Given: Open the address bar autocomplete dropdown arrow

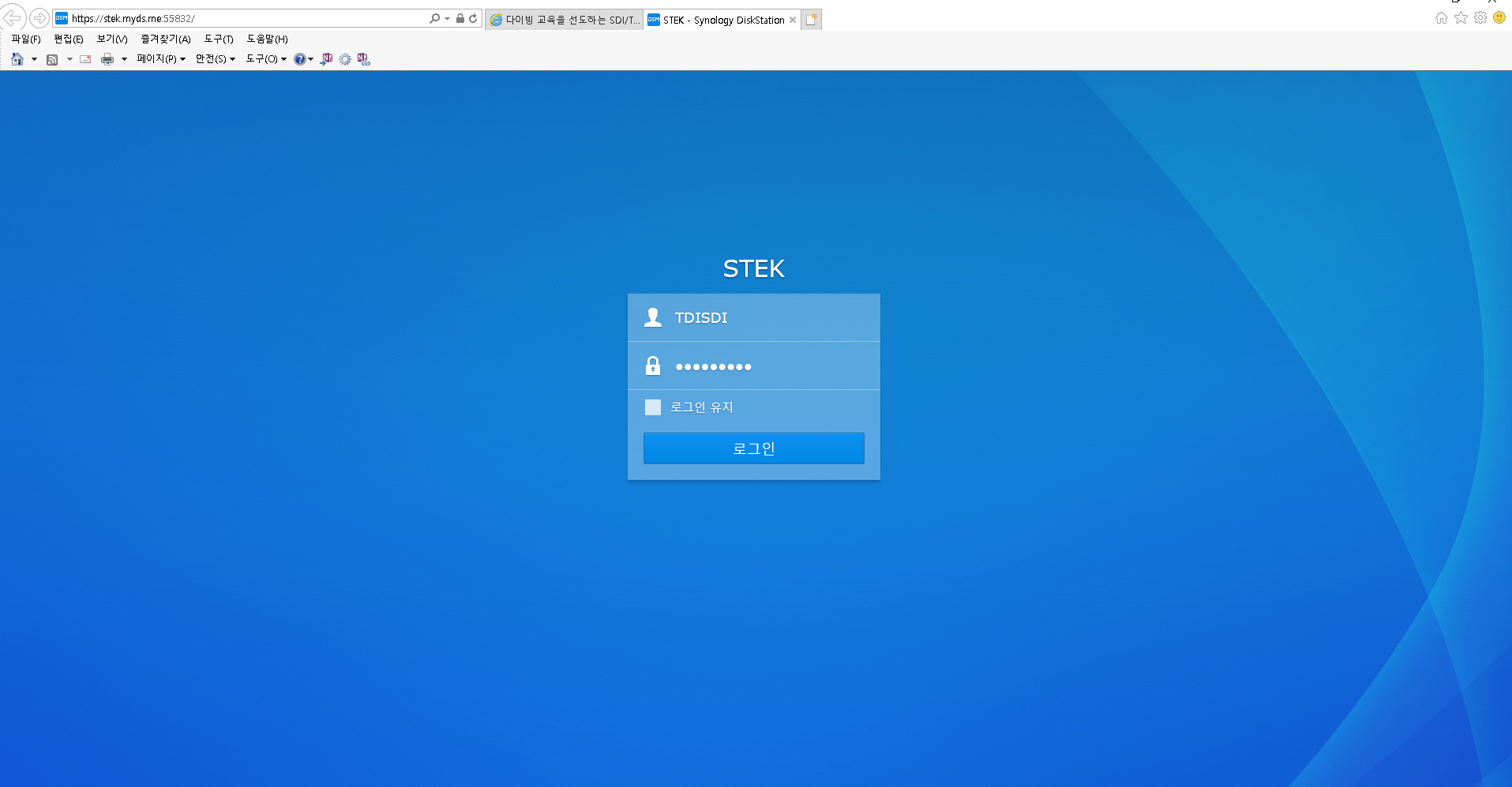Looking at the screenshot, I should 447,18.
